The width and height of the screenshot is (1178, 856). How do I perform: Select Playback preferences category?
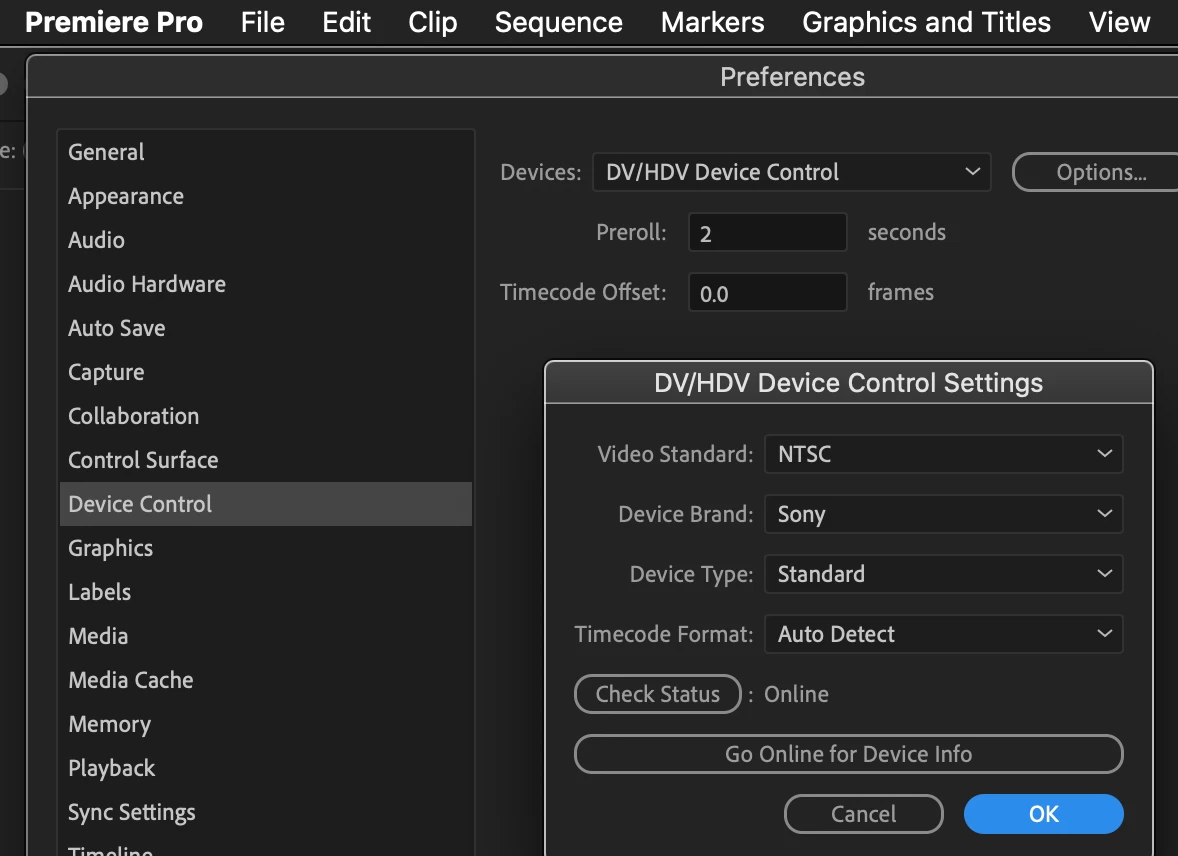(x=265, y=767)
